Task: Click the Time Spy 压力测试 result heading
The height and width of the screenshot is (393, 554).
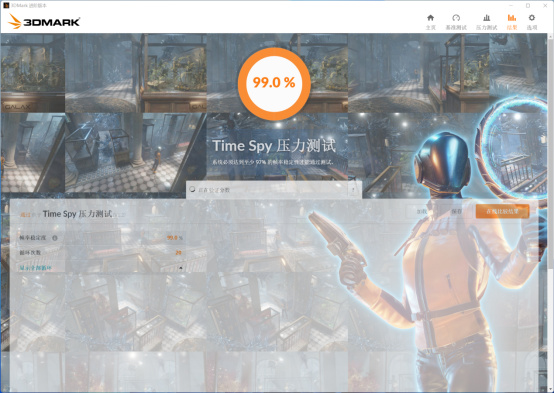Action: coord(77,214)
